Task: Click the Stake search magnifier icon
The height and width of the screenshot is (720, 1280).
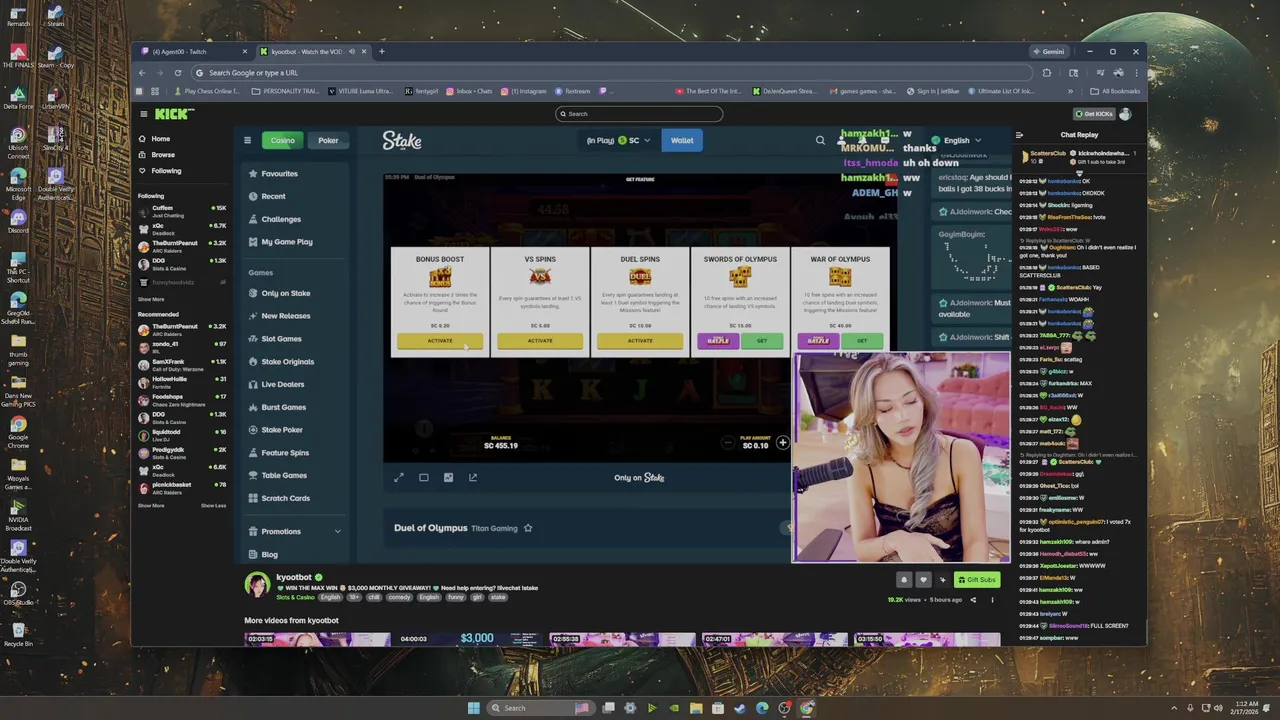Action: [x=820, y=140]
